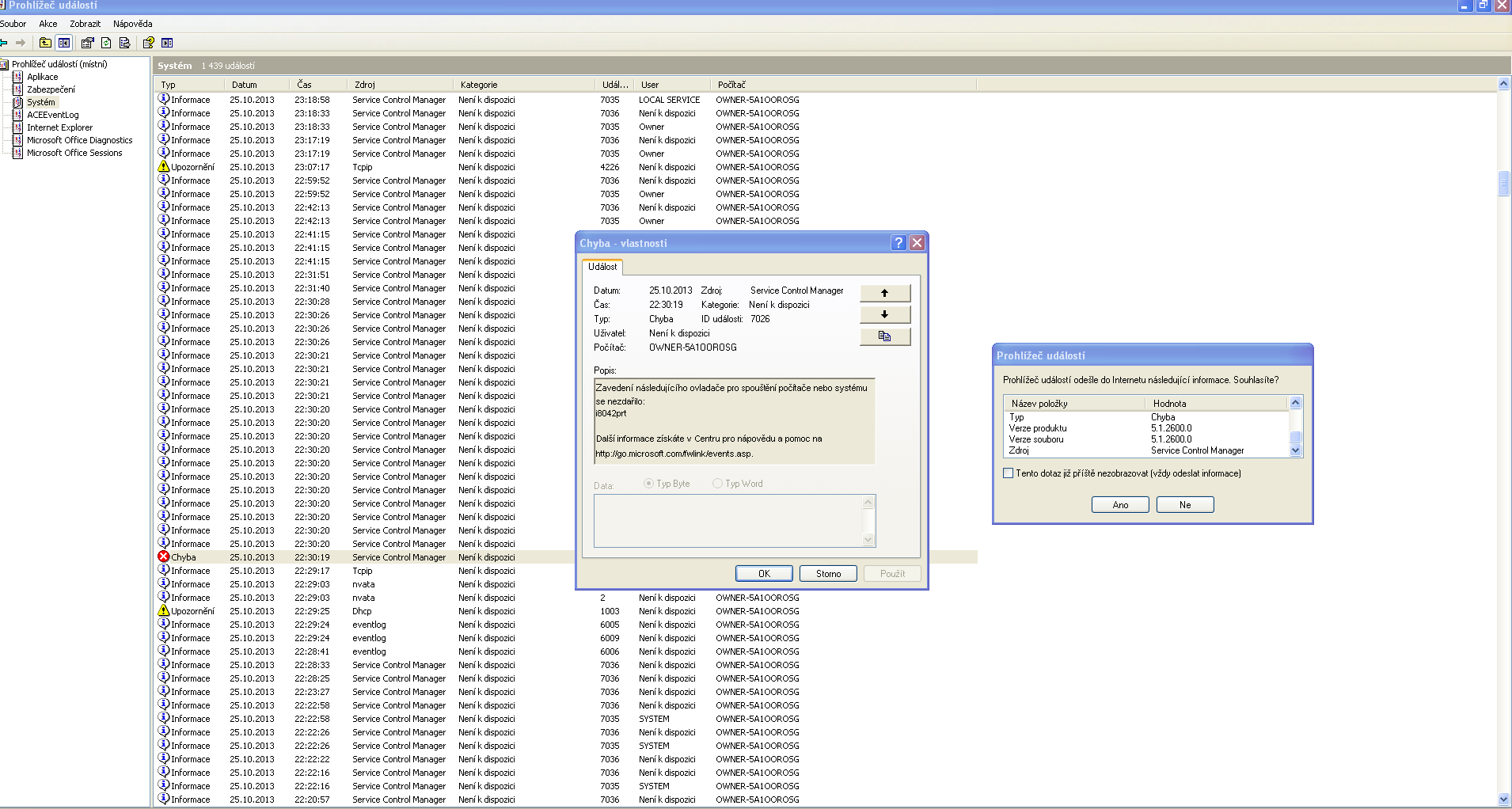Click the forward arrow in the toolbar
This screenshot has height=809, width=1512.
21,43
